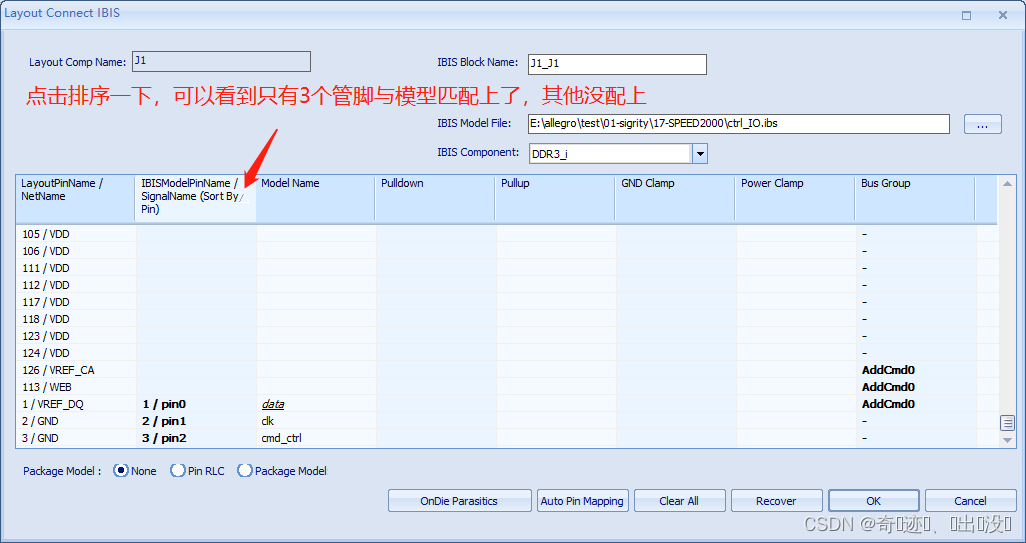
Task: Sort by the IBISModelPinName / SignalName column header
Action: click(x=195, y=198)
